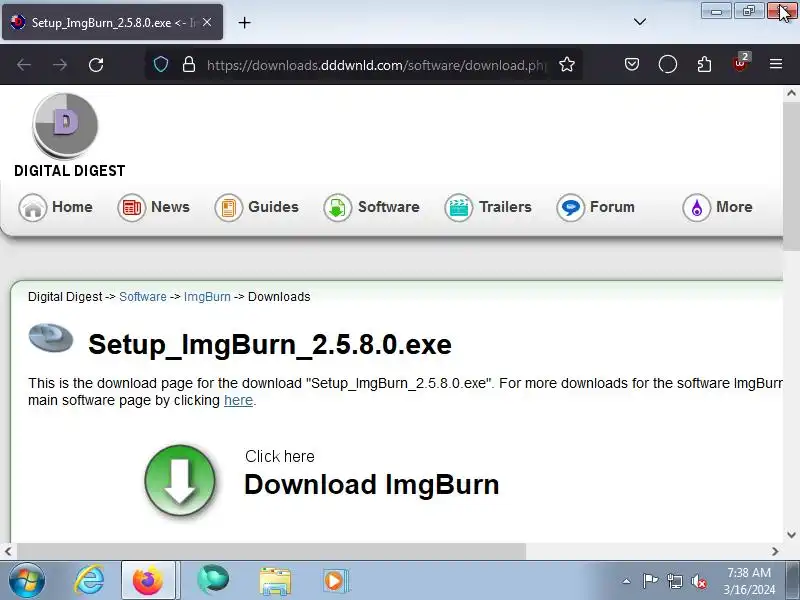Click the green download arrow icon
Screen dimensions: 800x600
click(180, 481)
